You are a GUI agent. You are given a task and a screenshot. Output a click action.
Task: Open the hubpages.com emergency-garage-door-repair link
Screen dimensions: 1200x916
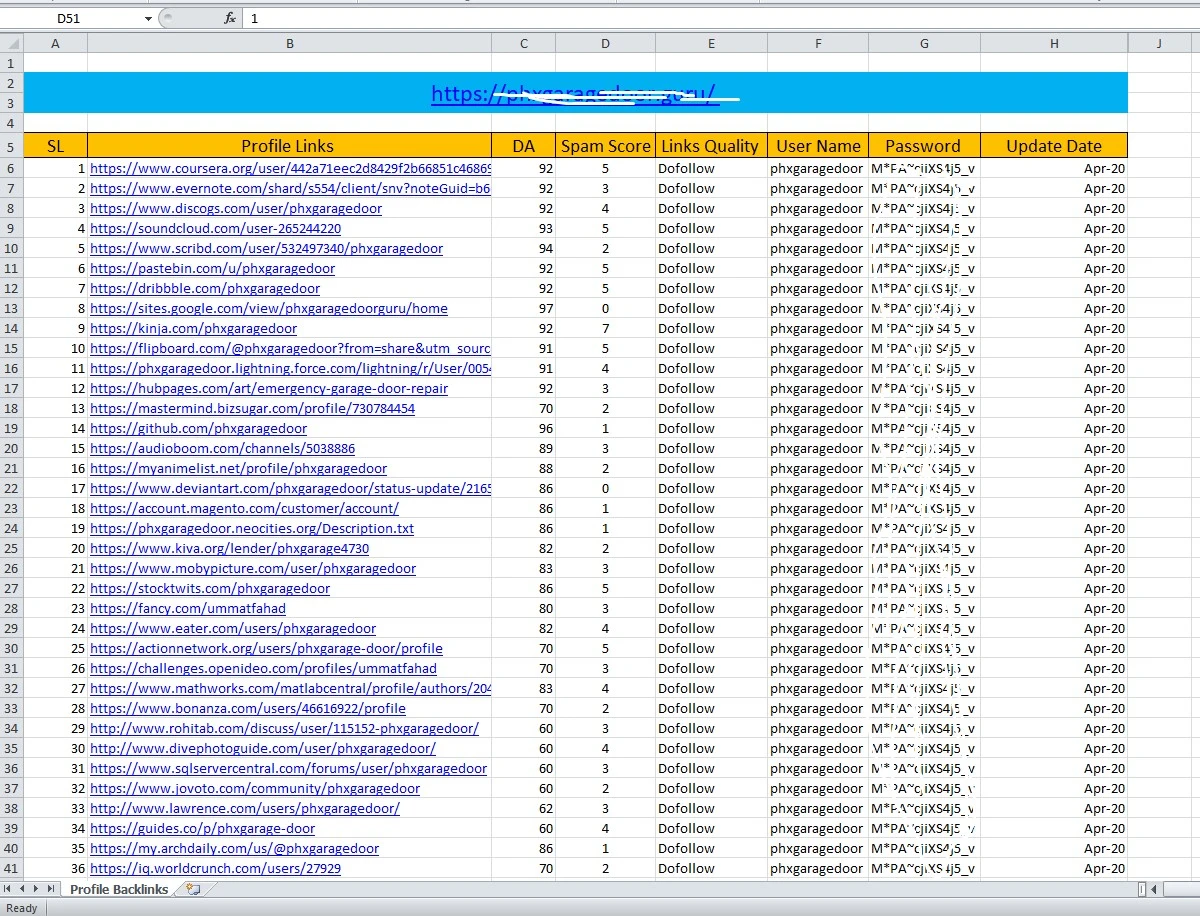point(269,388)
